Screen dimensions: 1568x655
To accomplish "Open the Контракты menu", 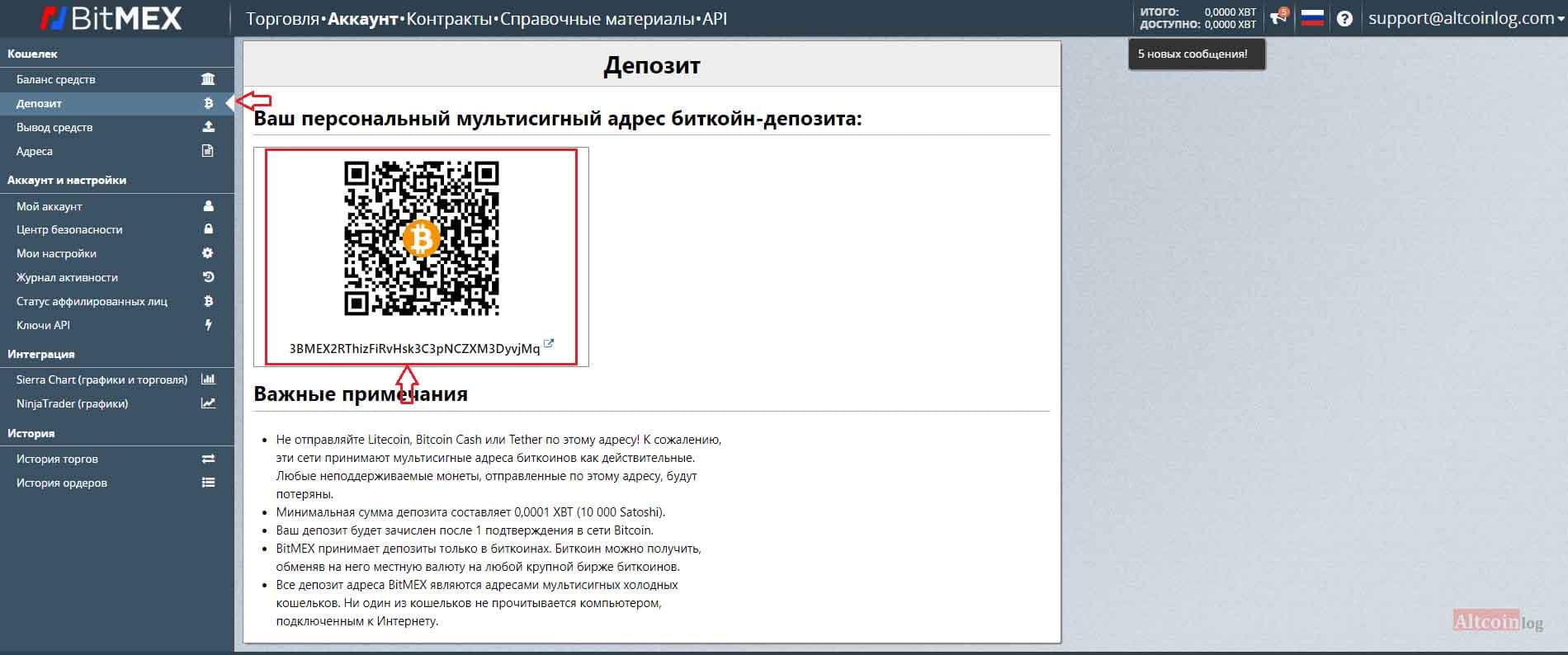I will point(450,18).
